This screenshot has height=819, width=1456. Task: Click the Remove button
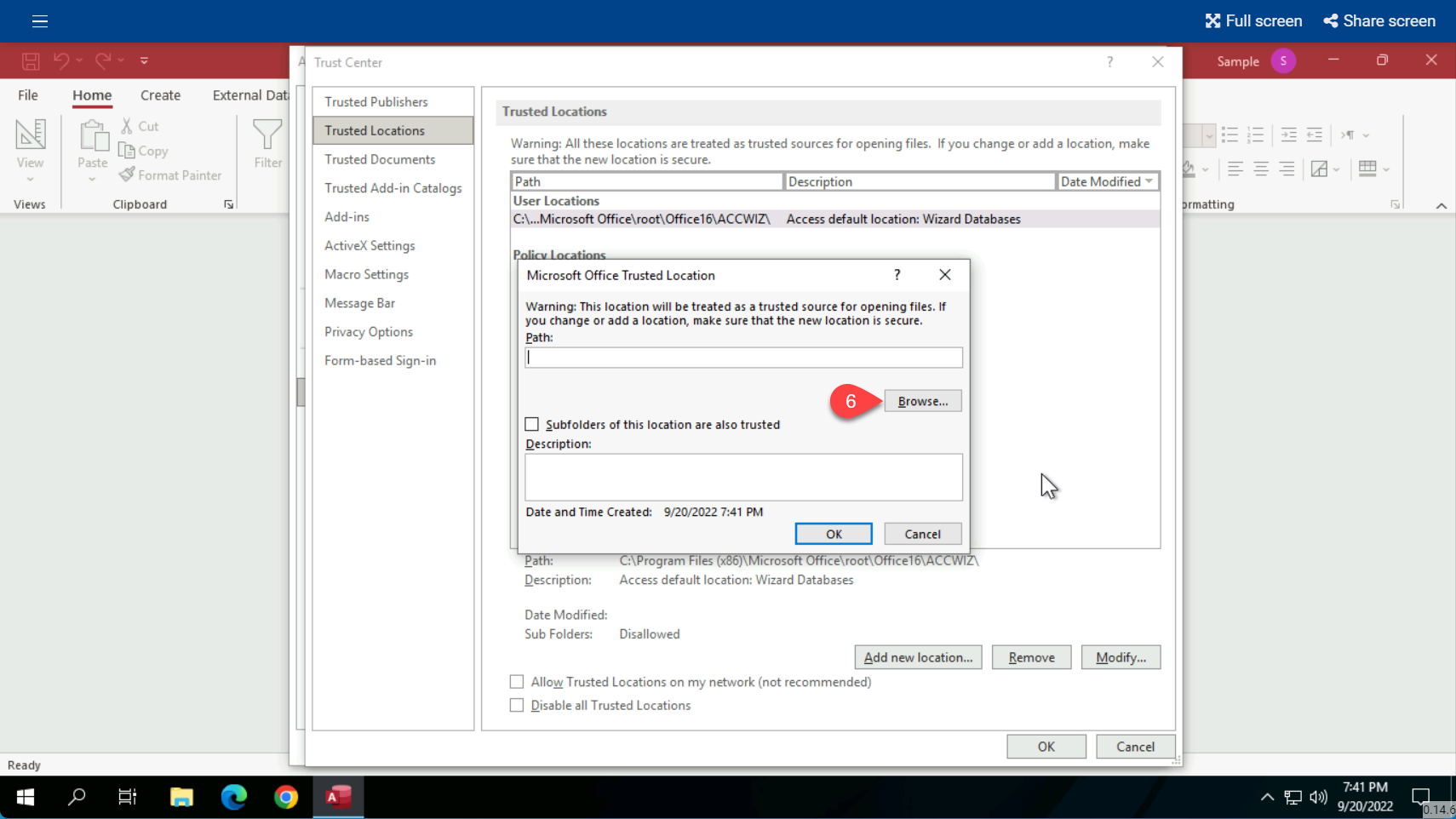[x=1031, y=657]
